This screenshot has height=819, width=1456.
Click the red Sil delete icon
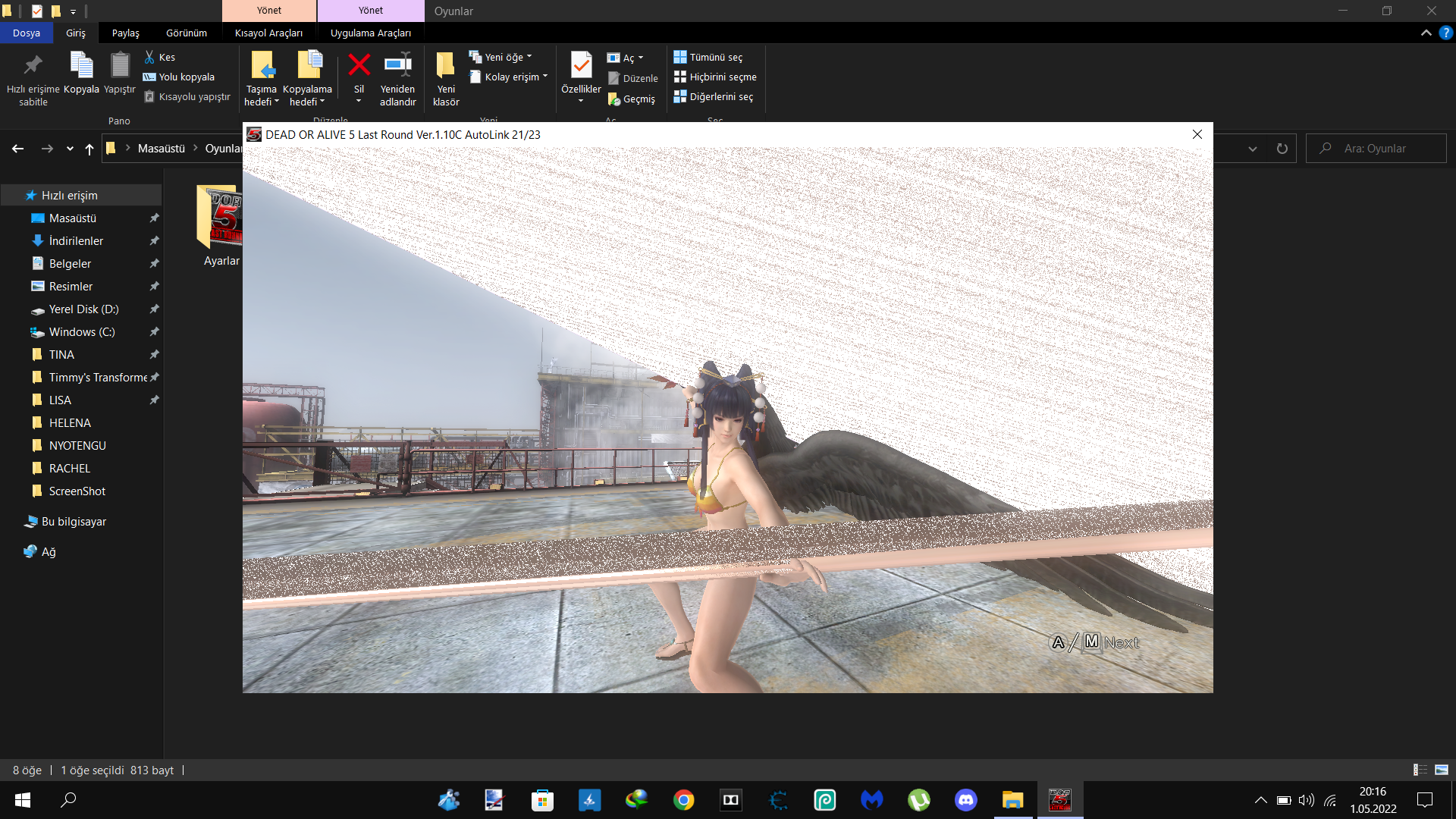coord(359,65)
